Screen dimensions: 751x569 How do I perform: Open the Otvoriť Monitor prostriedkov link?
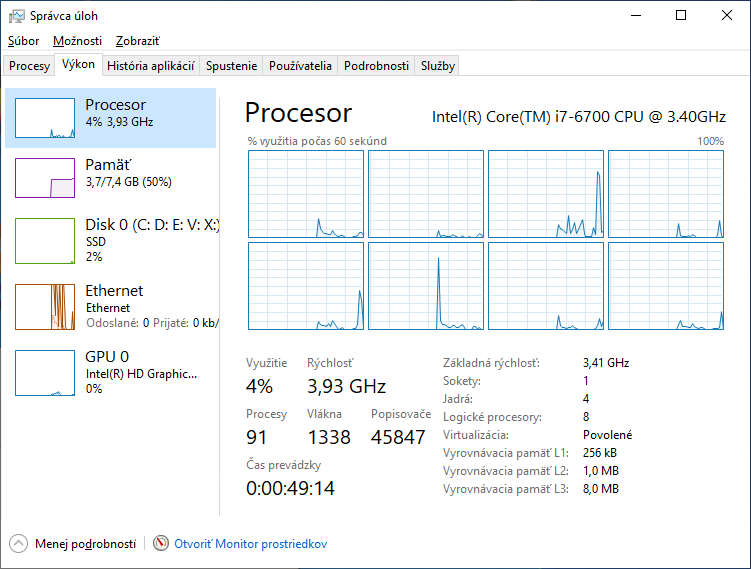pyautogui.click(x=250, y=544)
